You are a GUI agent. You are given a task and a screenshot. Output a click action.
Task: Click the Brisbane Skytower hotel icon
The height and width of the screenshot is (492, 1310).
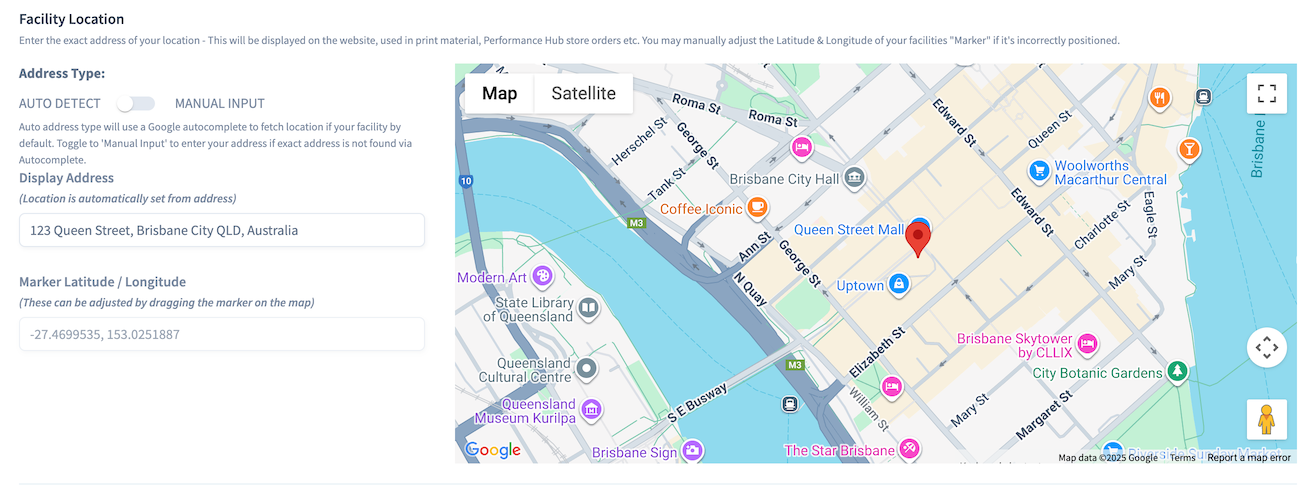tap(1088, 345)
